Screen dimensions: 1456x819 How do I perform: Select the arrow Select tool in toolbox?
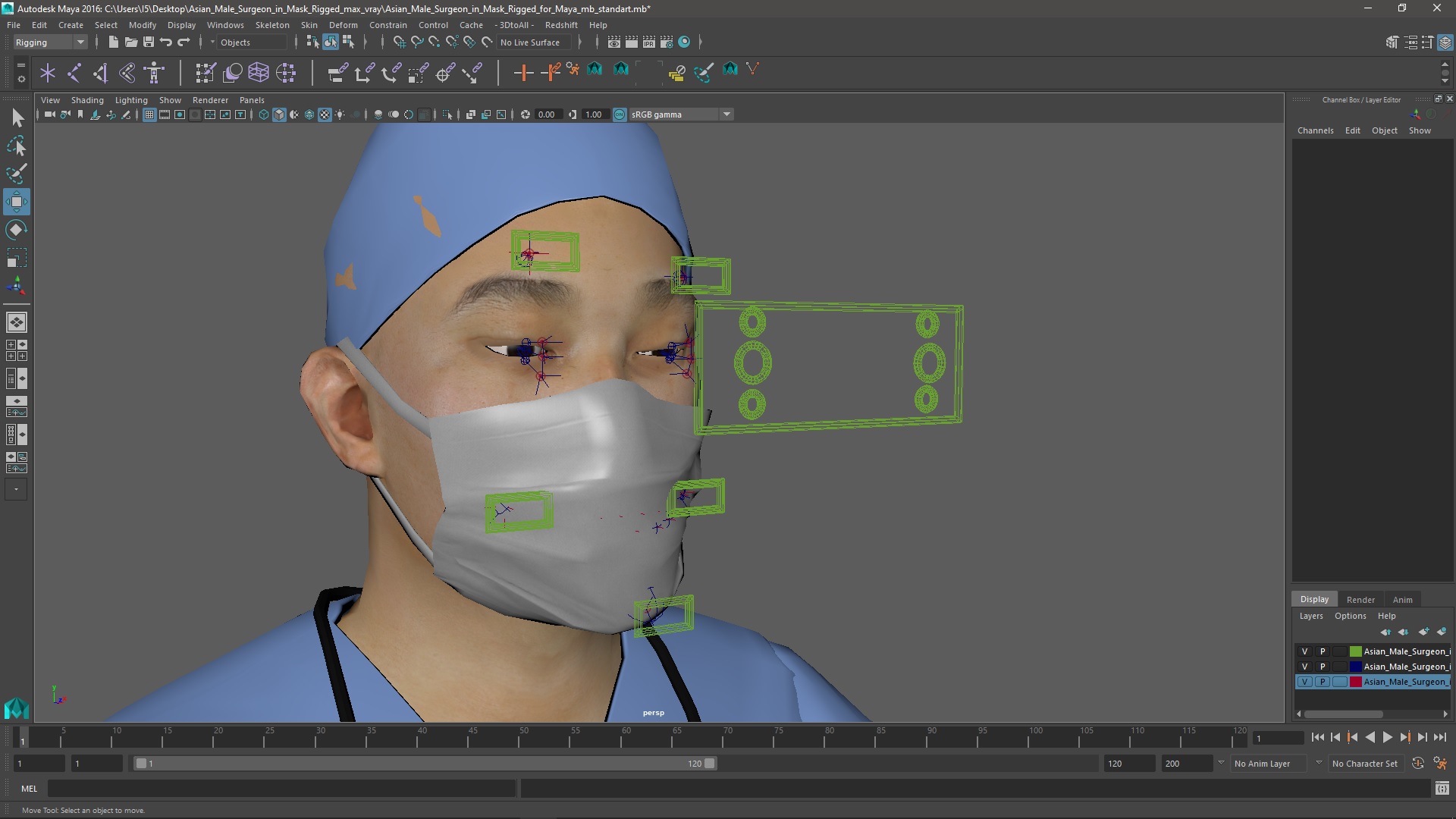click(17, 118)
